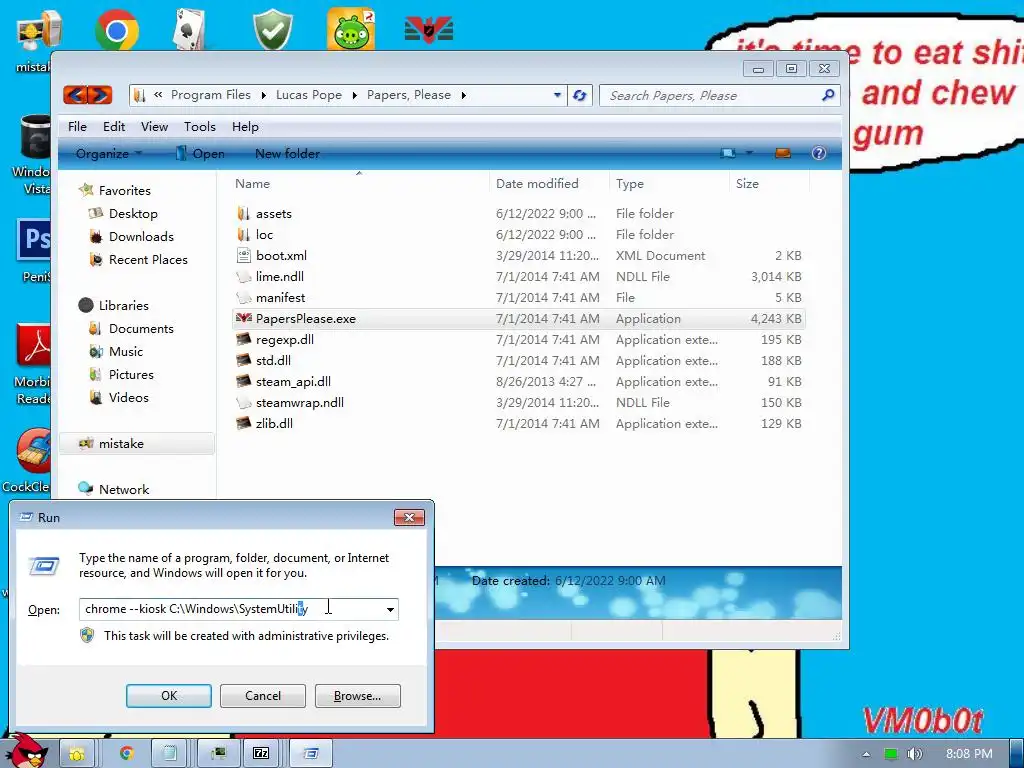Open the change view dropdown arrow
The height and width of the screenshot is (768, 1024).
tap(749, 153)
